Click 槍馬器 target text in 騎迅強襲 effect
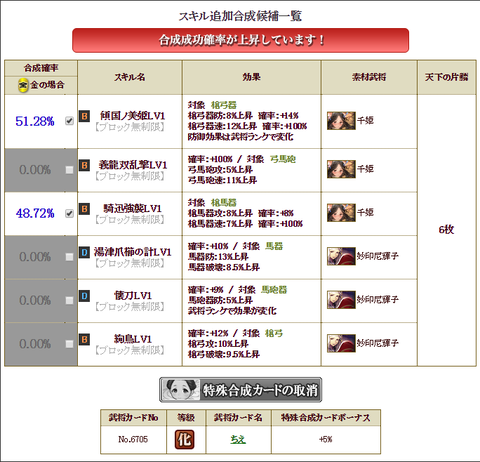The height and width of the screenshot is (462, 480). coord(224,203)
